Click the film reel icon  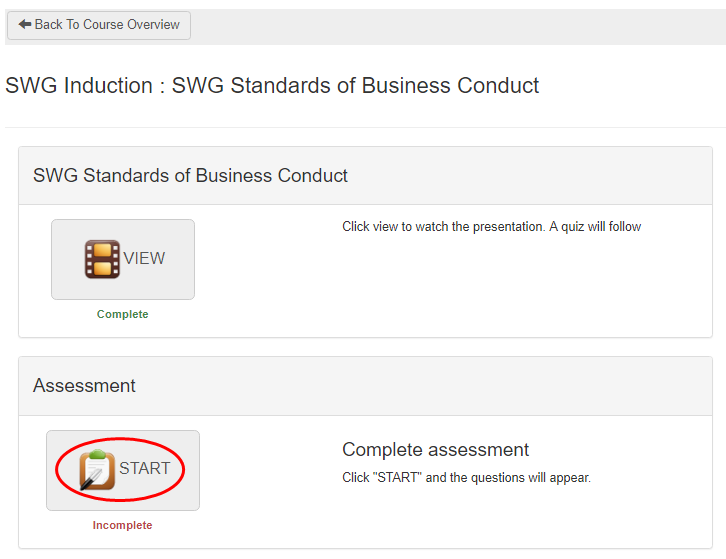[102, 259]
